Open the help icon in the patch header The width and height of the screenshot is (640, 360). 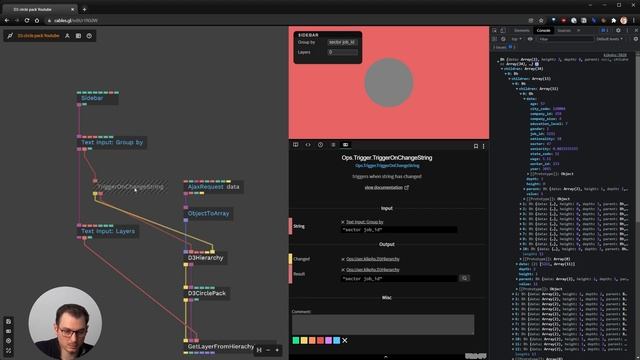pos(89,36)
